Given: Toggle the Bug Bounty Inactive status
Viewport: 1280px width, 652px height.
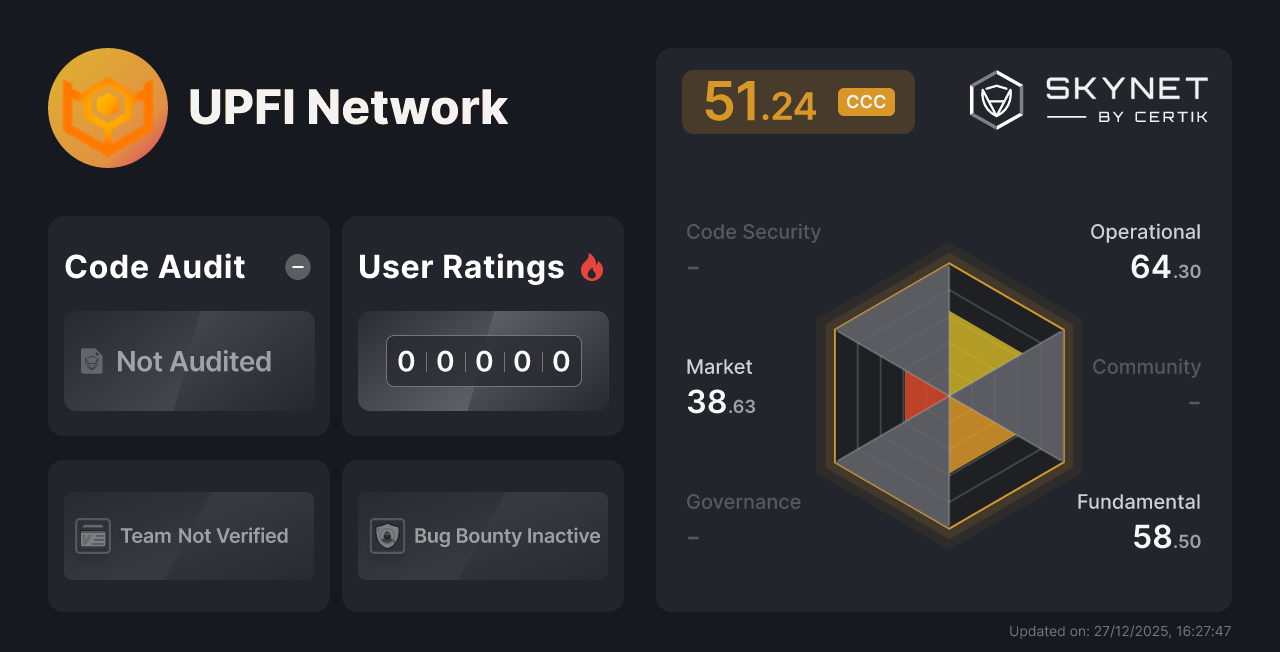Looking at the screenshot, I should coord(482,536).
